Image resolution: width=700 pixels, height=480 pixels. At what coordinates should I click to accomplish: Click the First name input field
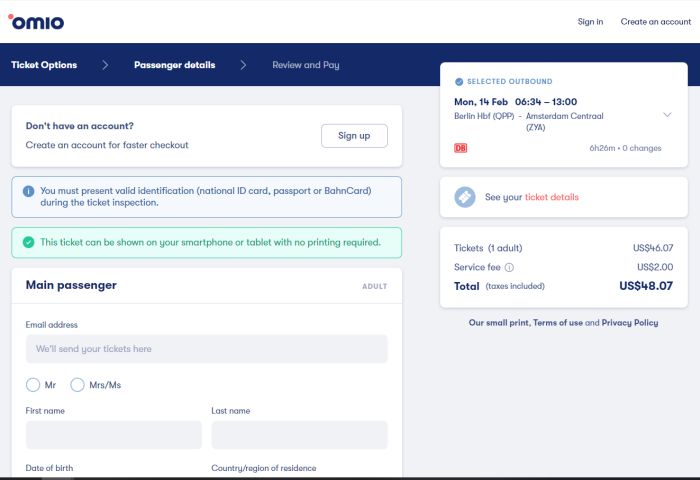click(x=114, y=435)
